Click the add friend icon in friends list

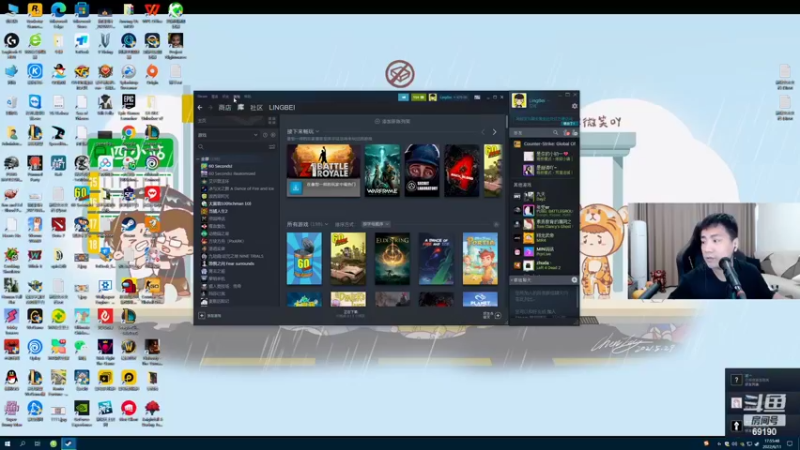(x=574, y=133)
